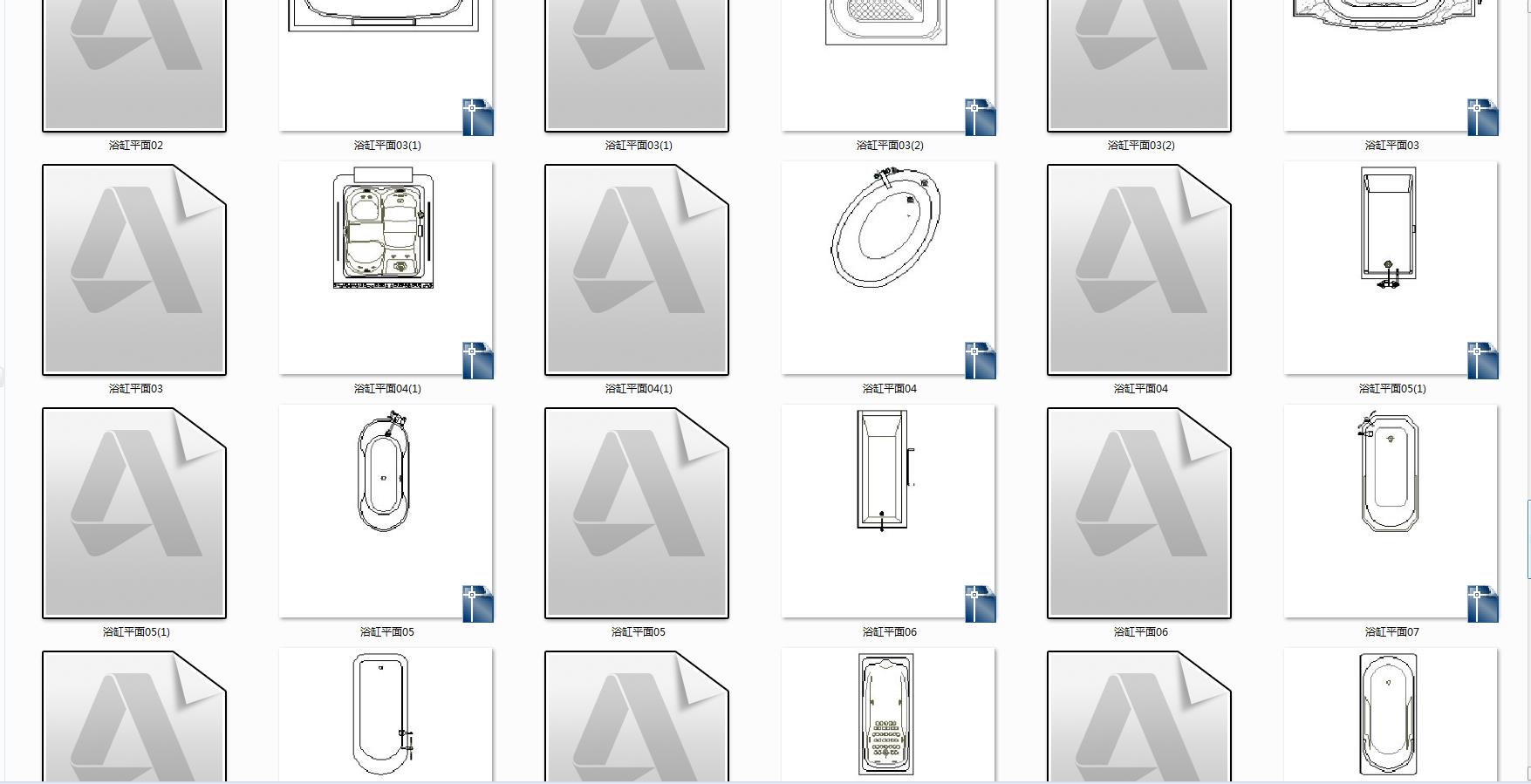Select 浴缸平面06 narrow tub drawing thumbnail
The width and height of the screenshot is (1531, 784).
pyautogui.click(x=888, y=513)
